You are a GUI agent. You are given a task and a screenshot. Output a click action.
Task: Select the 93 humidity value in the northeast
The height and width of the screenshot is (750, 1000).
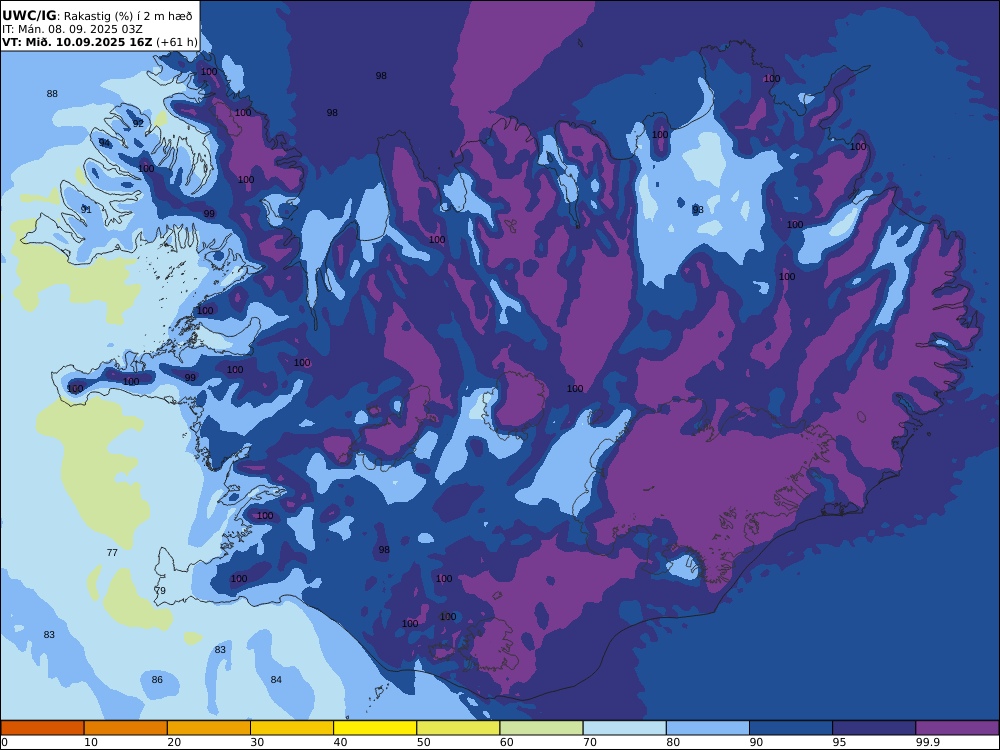tap(698, 209)
